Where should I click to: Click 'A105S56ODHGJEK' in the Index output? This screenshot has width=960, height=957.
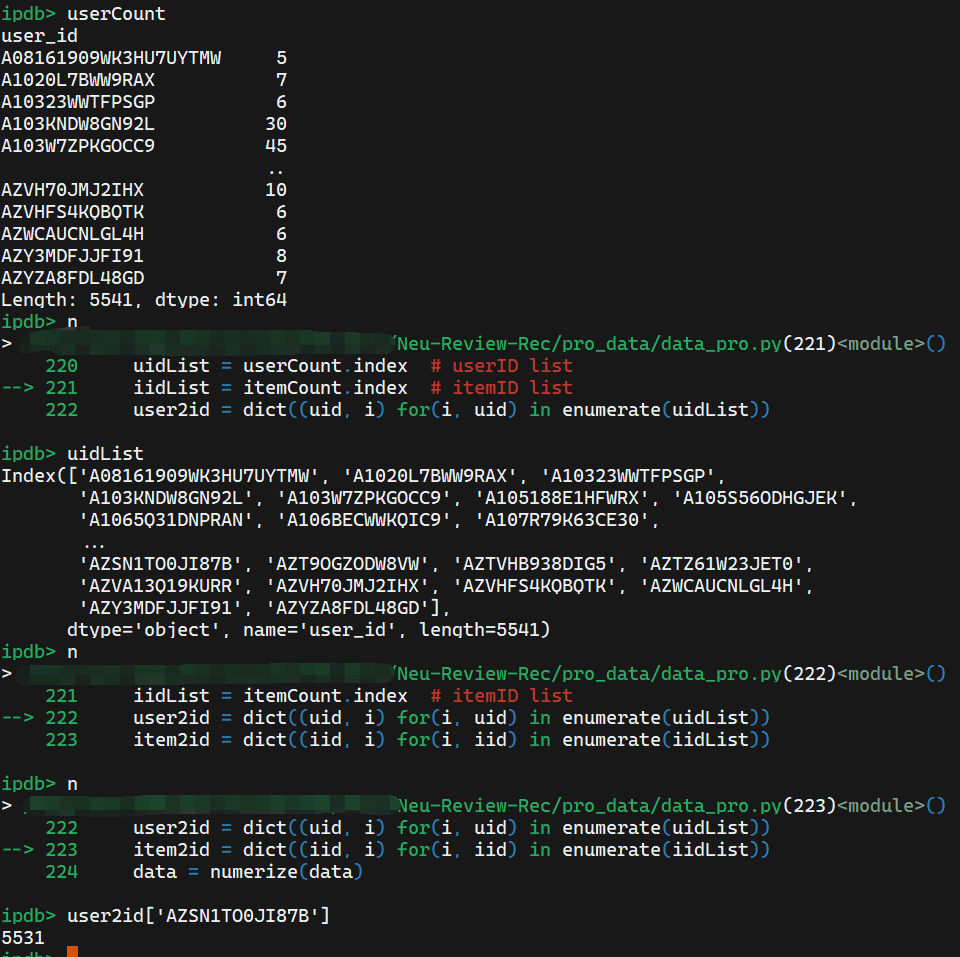[x=760, y=498]
